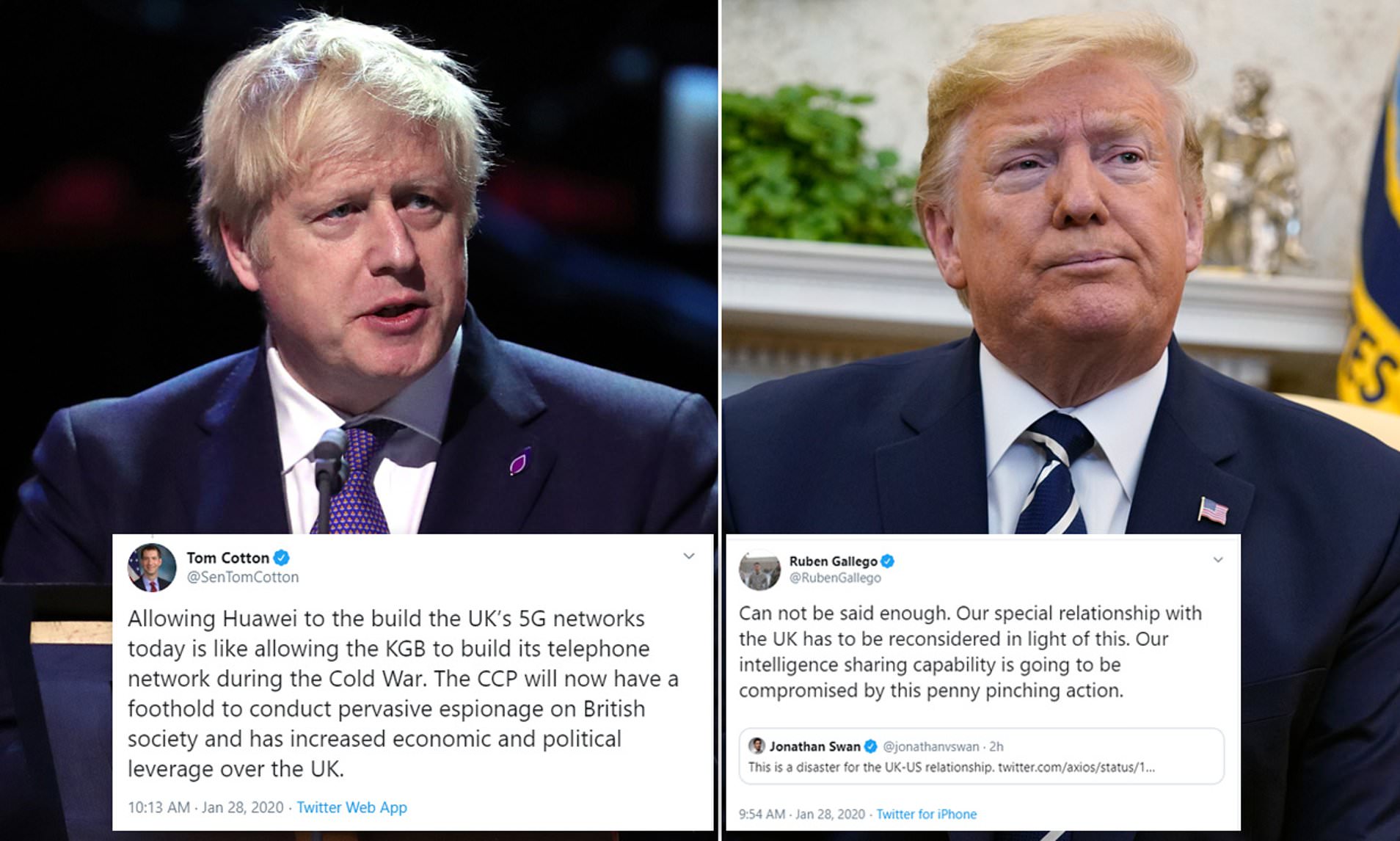Click the 9:54 AM Jan 28, 2020 timestamp
Image resolution: width=1400 pixels, height=841 pixels.
pyautogui.click(x=802, y=814)
